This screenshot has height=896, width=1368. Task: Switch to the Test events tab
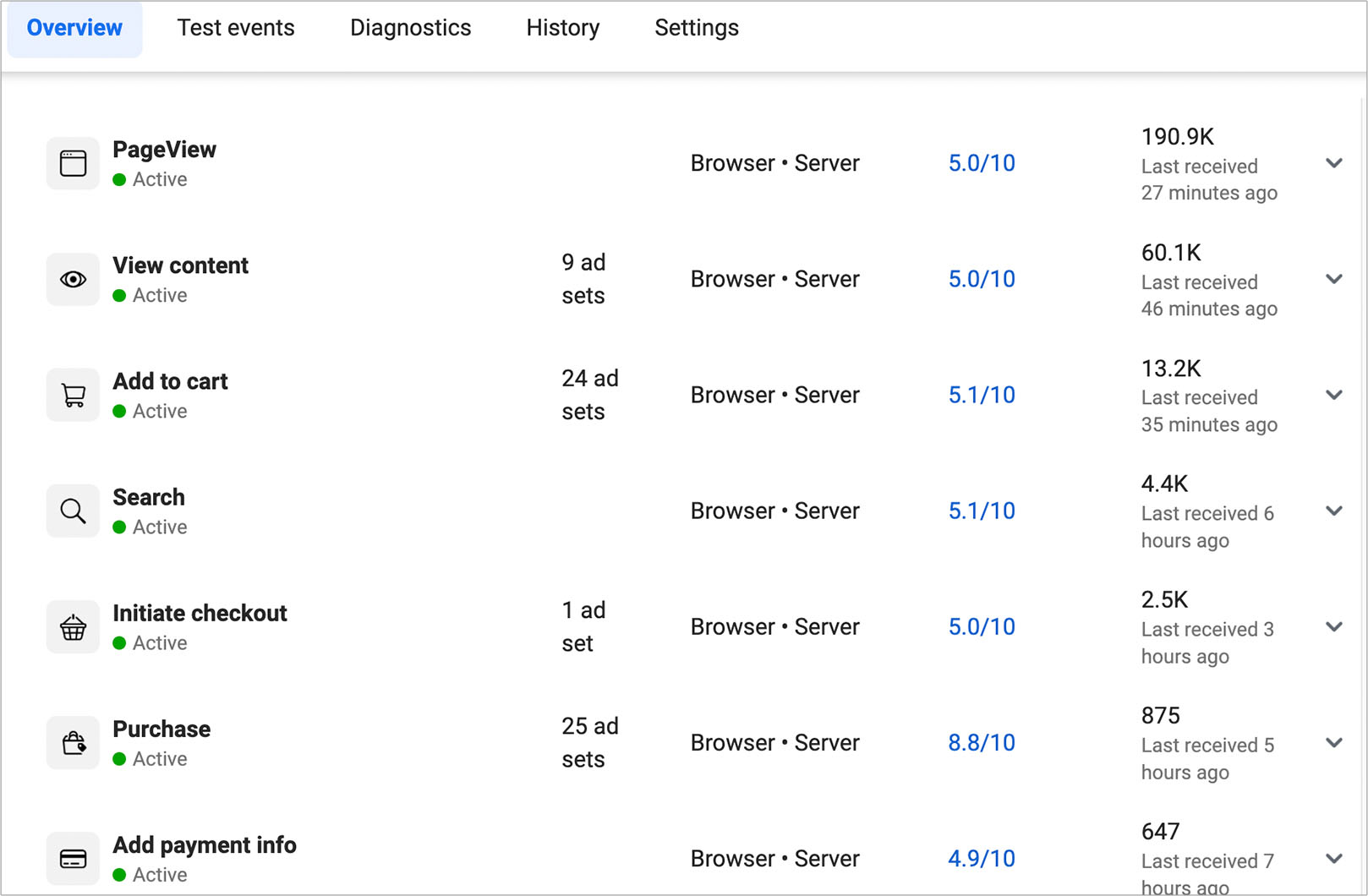(x=236, y=28)
